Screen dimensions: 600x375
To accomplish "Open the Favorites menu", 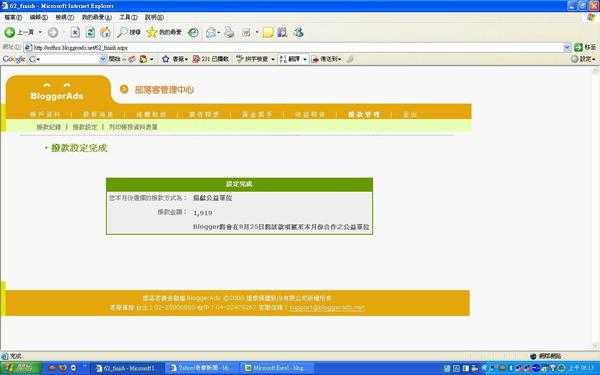I will pos(96,17).
